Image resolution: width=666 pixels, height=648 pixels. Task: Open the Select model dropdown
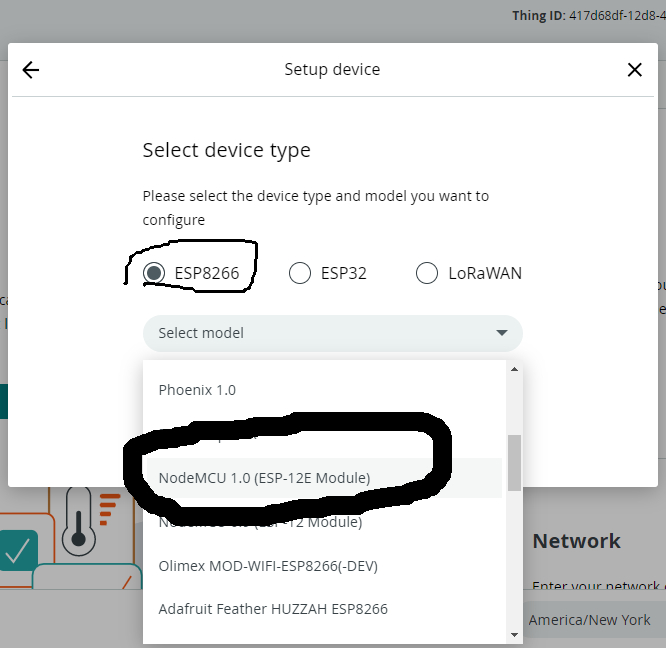pyautogui.click(x=333, y=333)
